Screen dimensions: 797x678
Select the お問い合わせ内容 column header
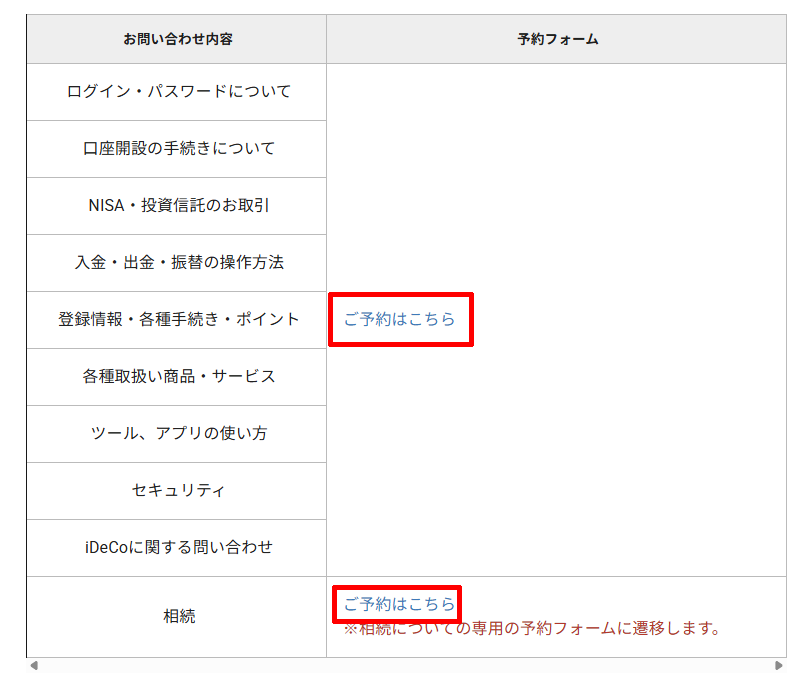(x=177, y=39)
